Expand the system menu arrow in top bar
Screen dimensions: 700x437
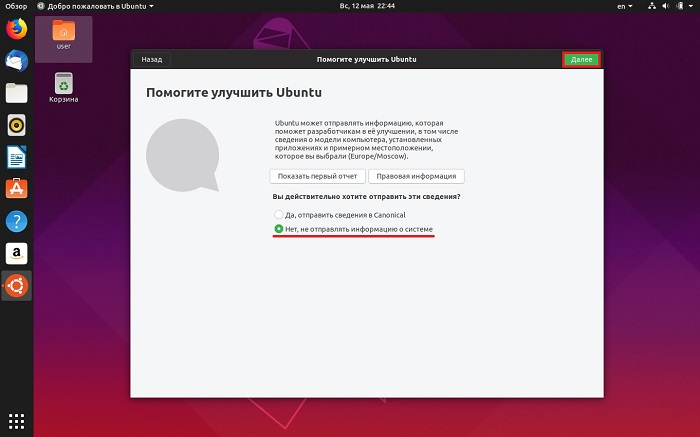coord(690,6)
